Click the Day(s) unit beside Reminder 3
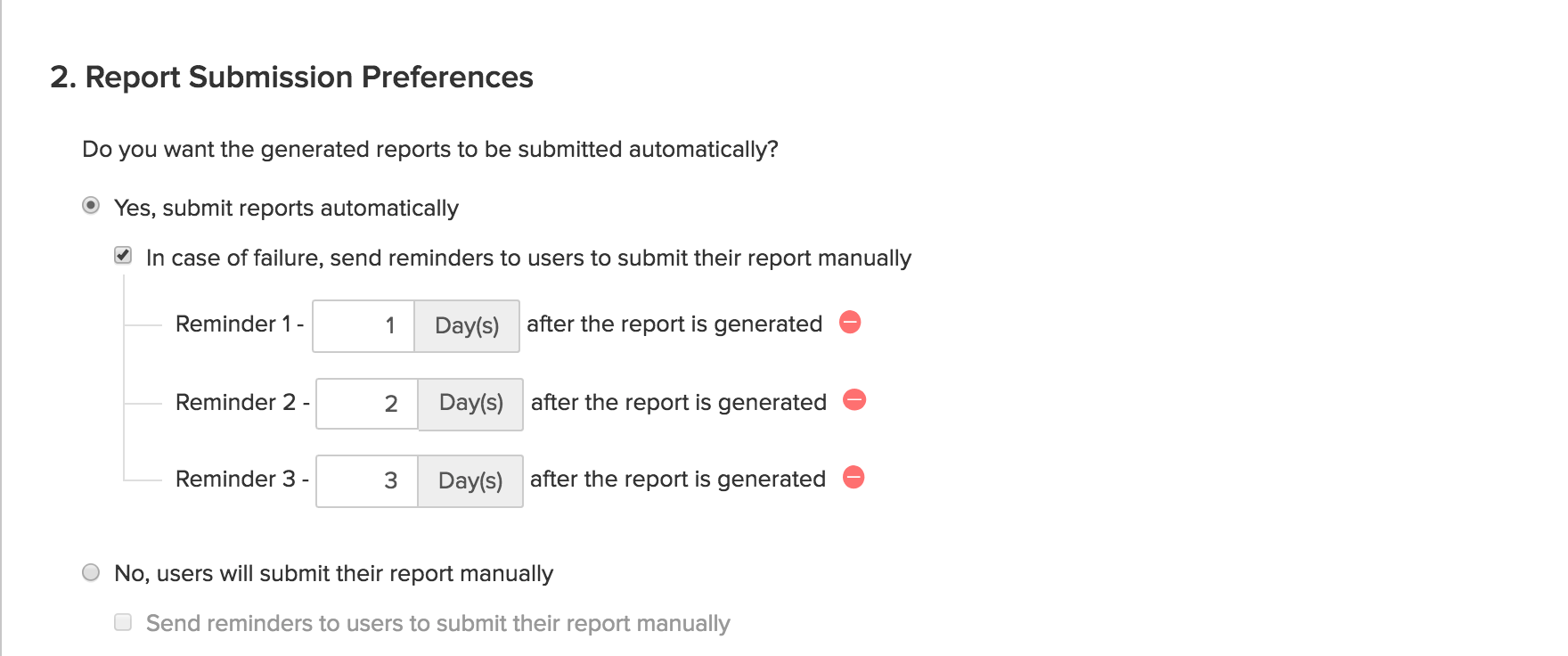This screenshot has width=1568, height=656. point(470,481)
